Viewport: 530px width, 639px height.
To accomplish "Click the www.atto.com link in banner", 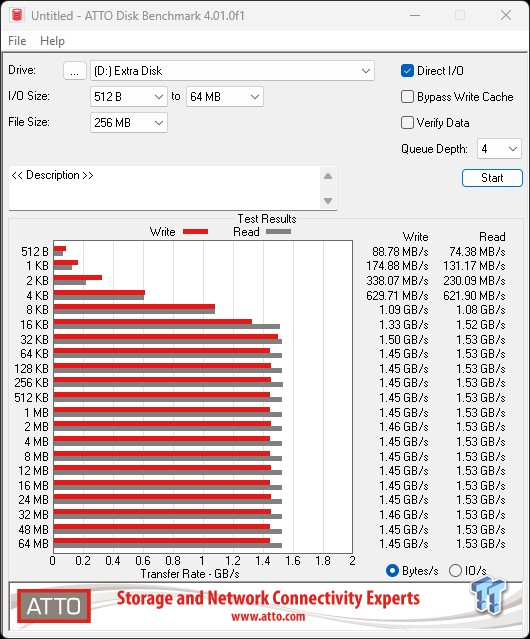I will 268,616.
